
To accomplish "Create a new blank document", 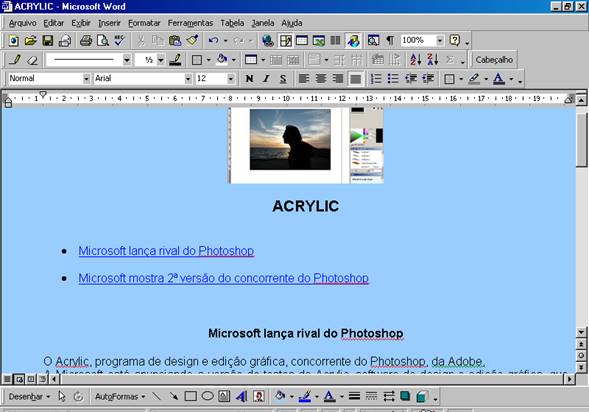I will click(14, 40).
